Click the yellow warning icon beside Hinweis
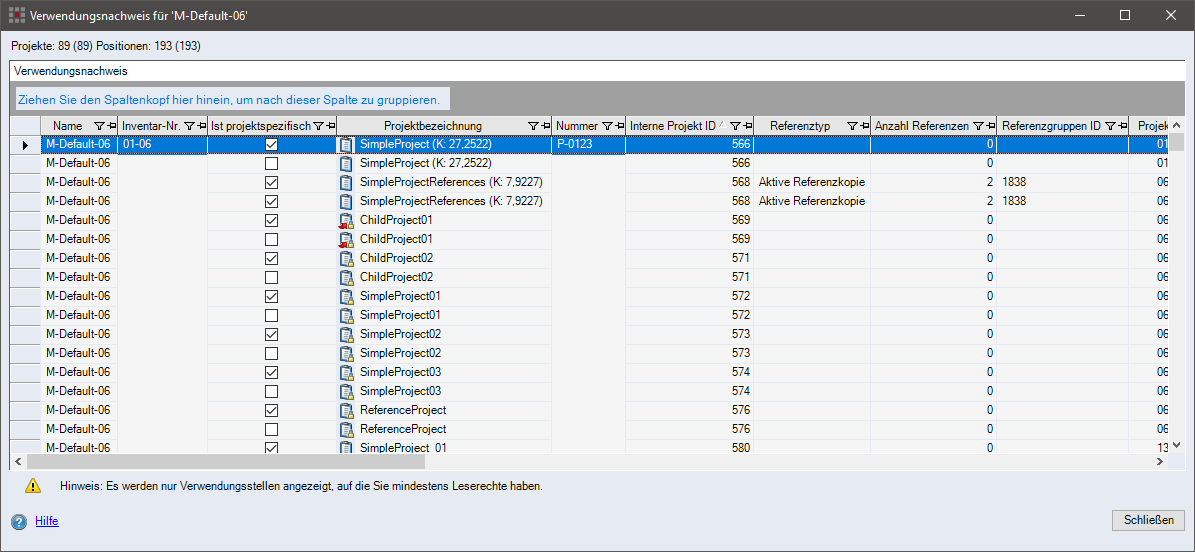This screenshot has height=552, width=1195. coord(33,485)
